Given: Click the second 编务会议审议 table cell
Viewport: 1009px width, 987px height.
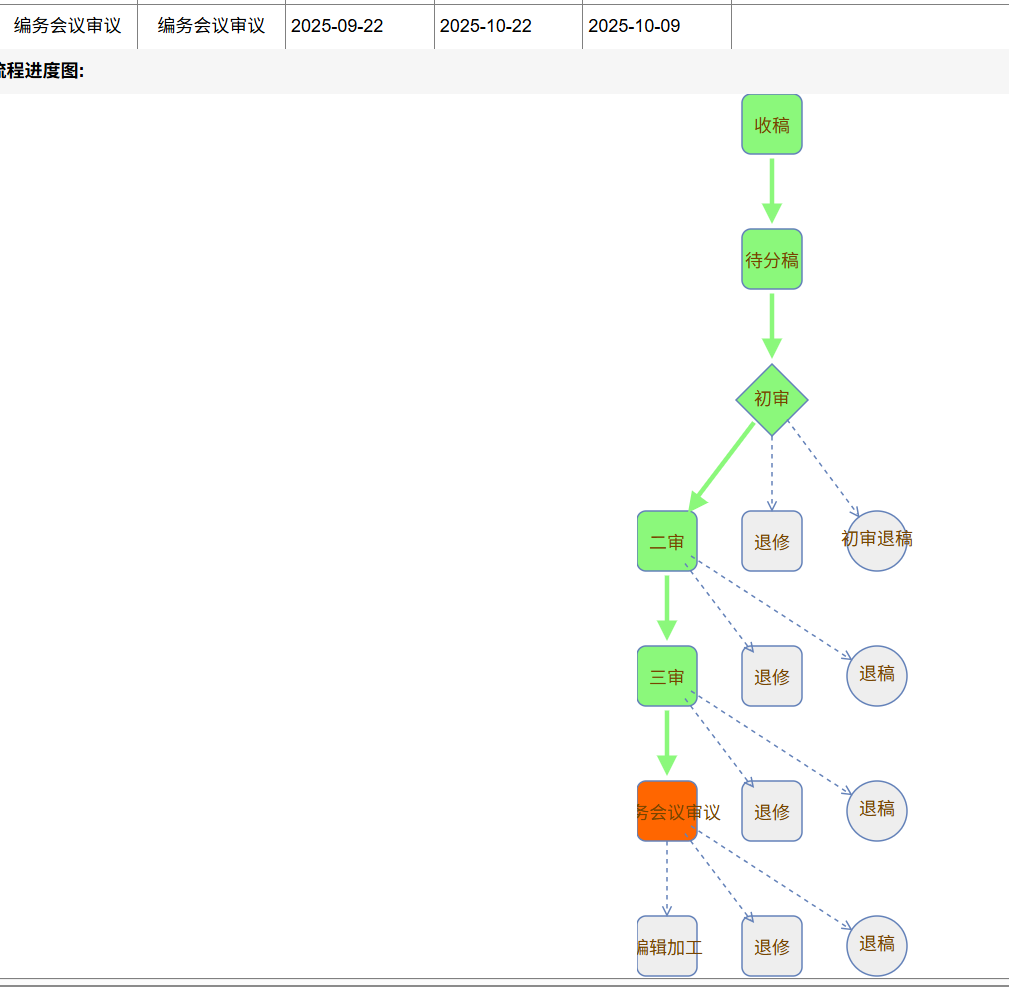Looking at the screenshot, I should [211, 26].
